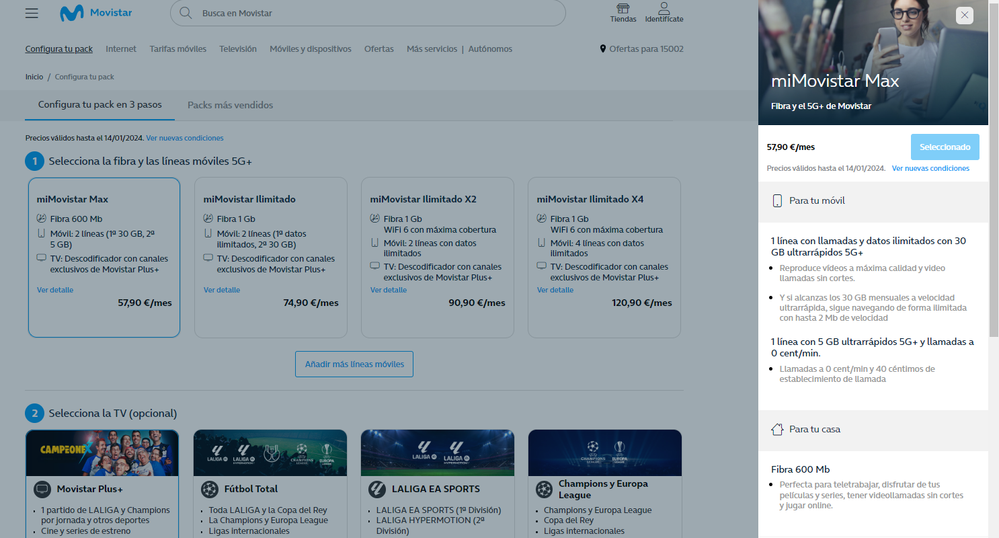Click the Movistar logo
Image resolution: width=999 pixels, height=538 pixels.
[x=96, y=13]
